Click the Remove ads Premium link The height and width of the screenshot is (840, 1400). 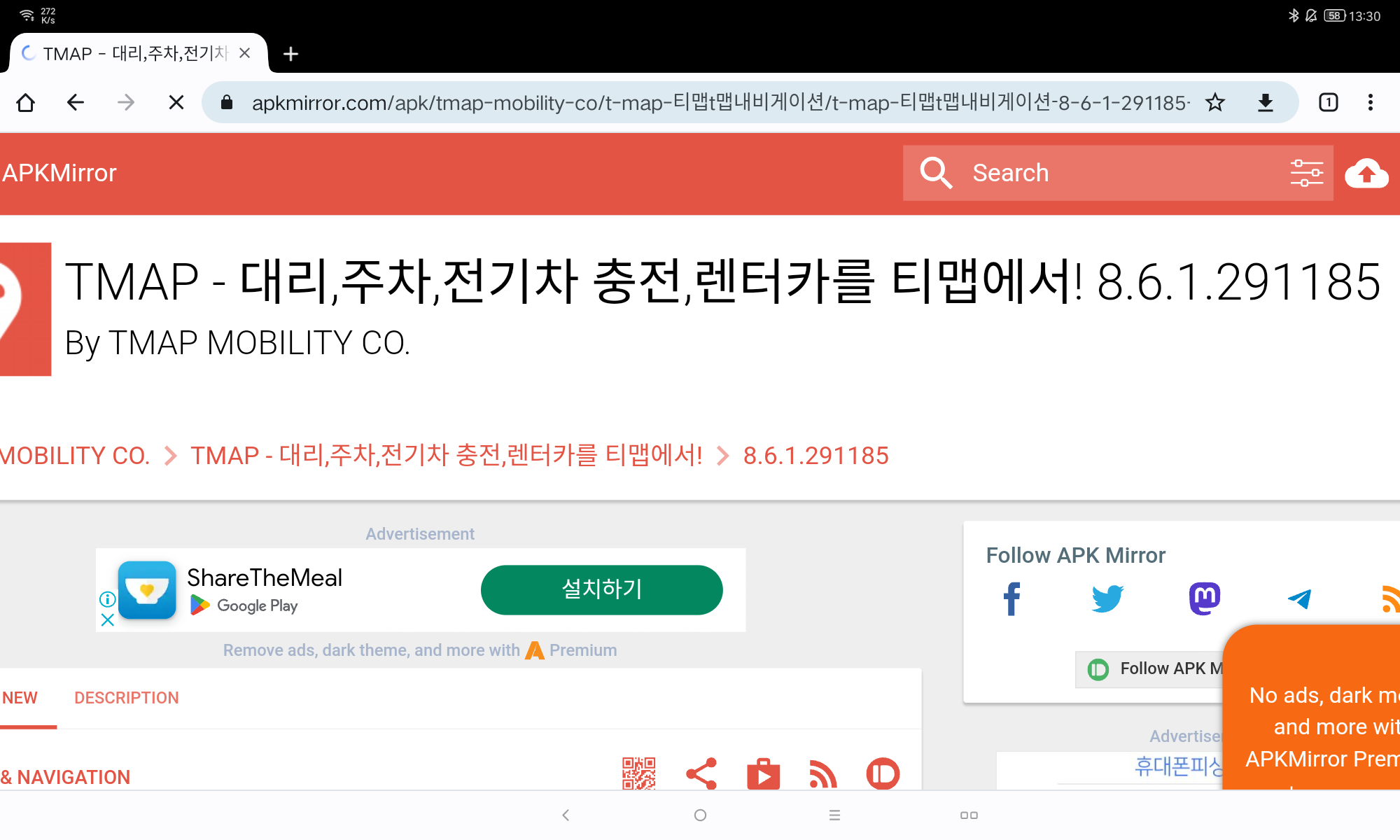tap(420, 650)
